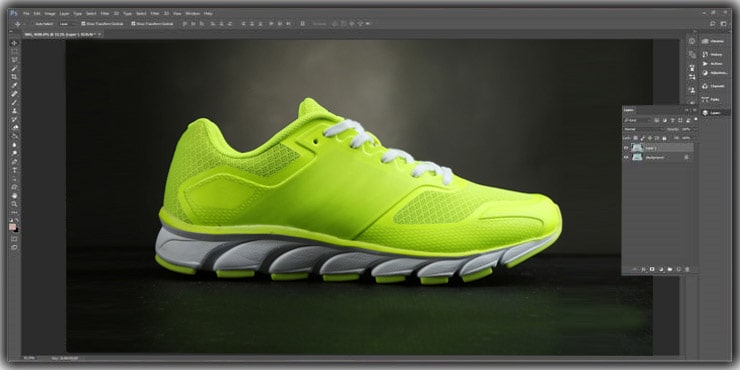This screenshot has height=370, width=740.
Task: Change screen mode at the toolbox bottom
Action: 14,247
